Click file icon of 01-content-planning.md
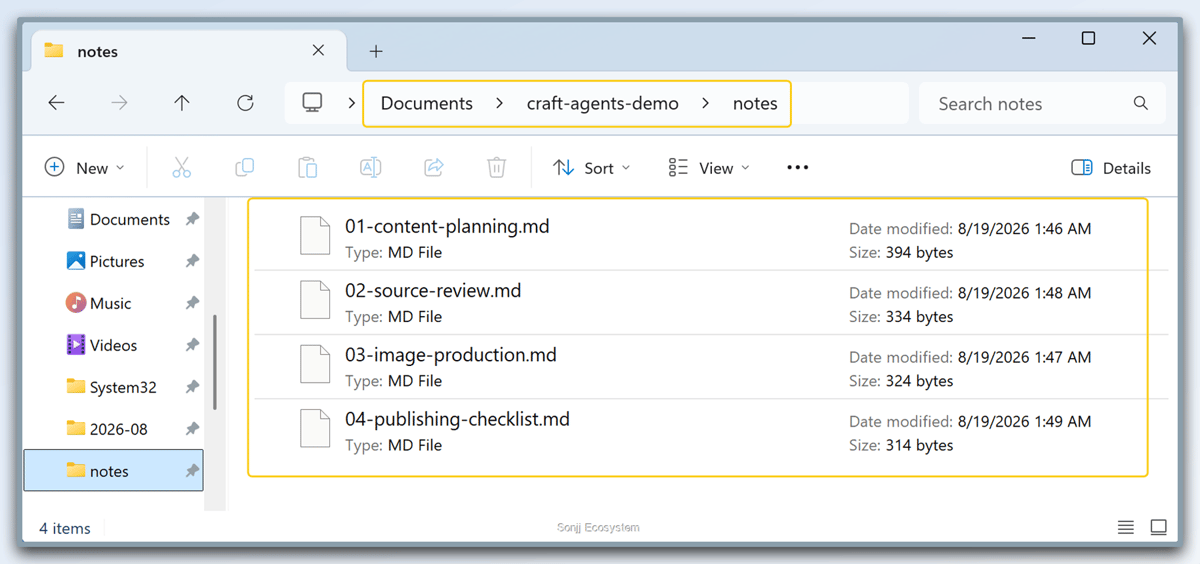The width and height of the screenshot is (1200, 564). (x=315, y=238)
